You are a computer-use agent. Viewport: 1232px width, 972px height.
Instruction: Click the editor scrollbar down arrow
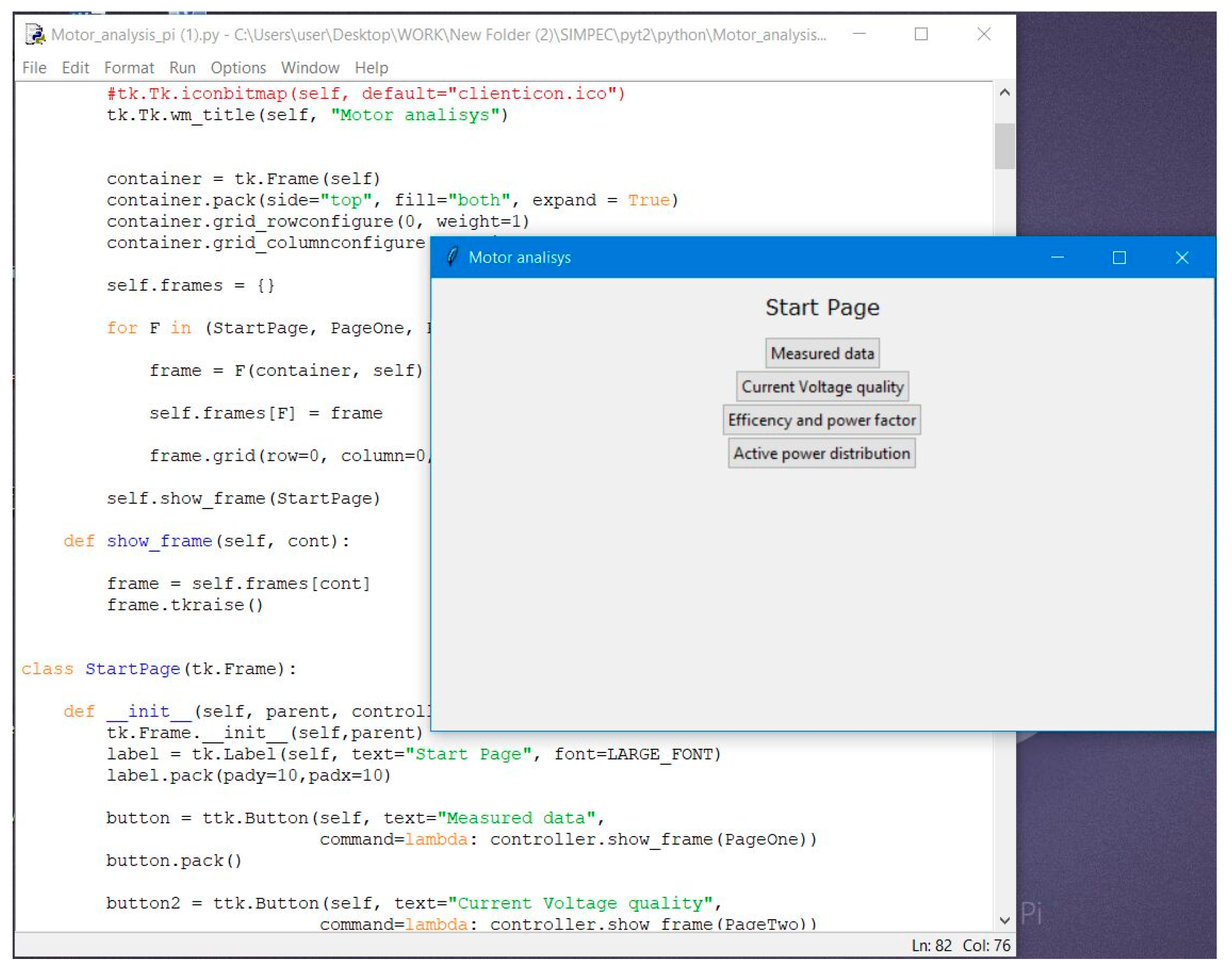point(1005,921)
